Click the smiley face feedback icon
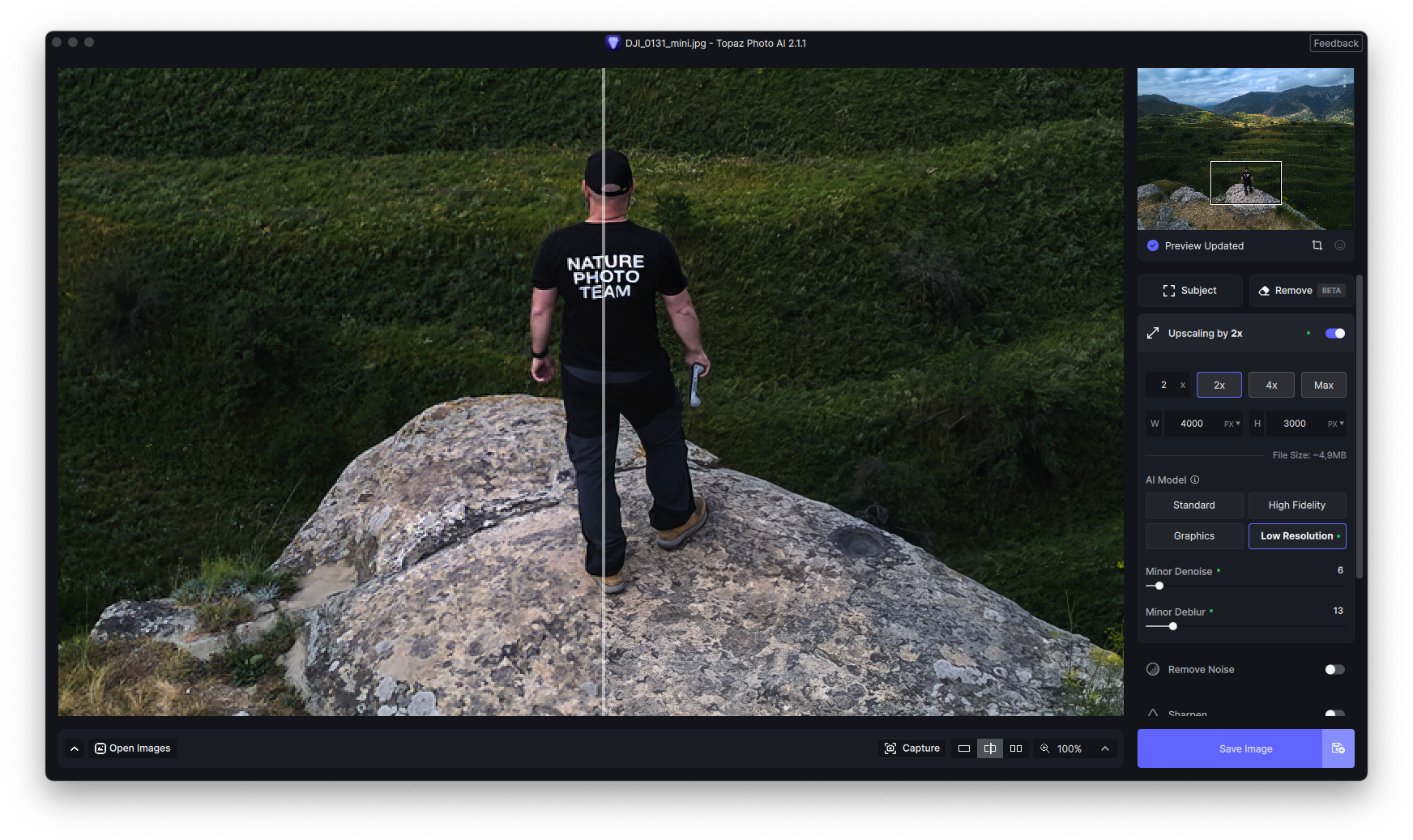Image resolution: width=1413 pixels, height=840 pixels. click(x=1339, y=245)
